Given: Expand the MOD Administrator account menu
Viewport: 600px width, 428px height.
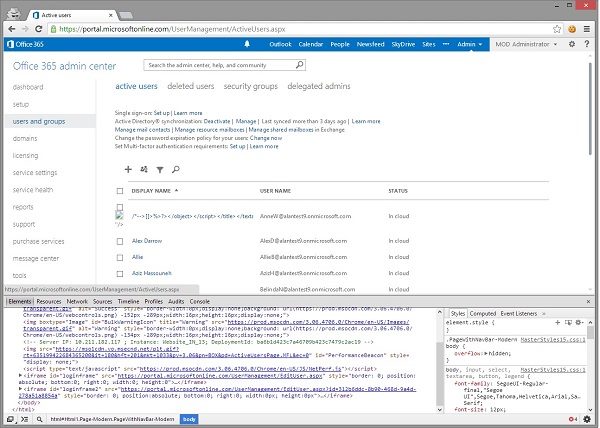Looking at the screenshot, I should pos(526,44).
